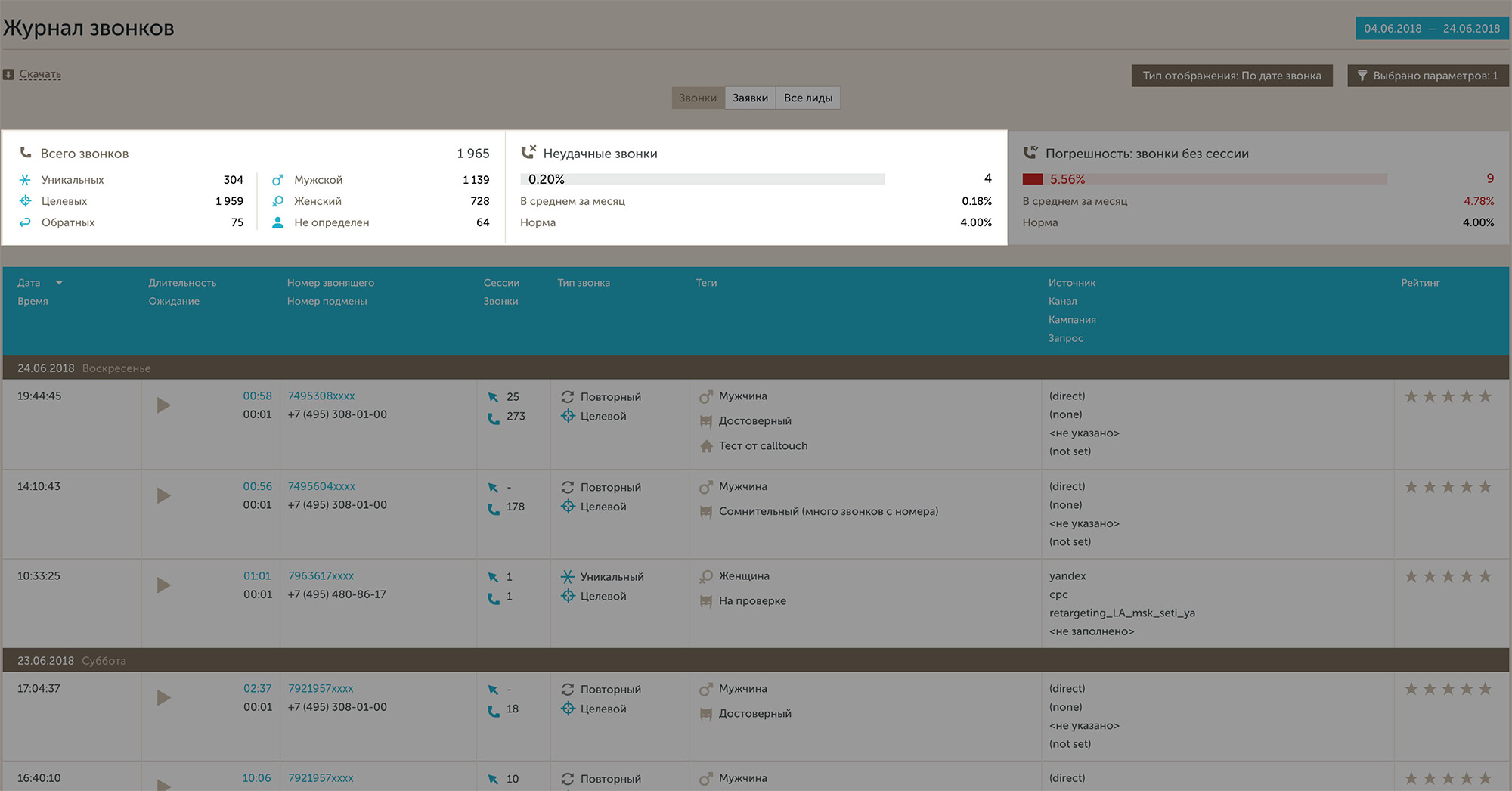Click the retargeting_LA_msk_seti_ya campaign text

point(1122,613)
